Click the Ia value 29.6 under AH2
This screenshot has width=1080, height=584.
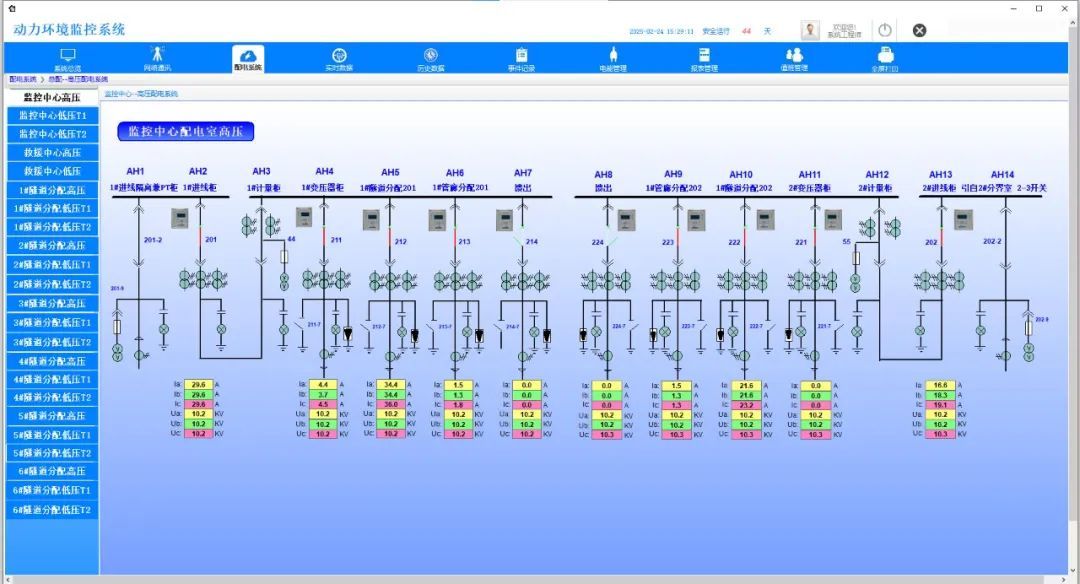click(198, 384)
